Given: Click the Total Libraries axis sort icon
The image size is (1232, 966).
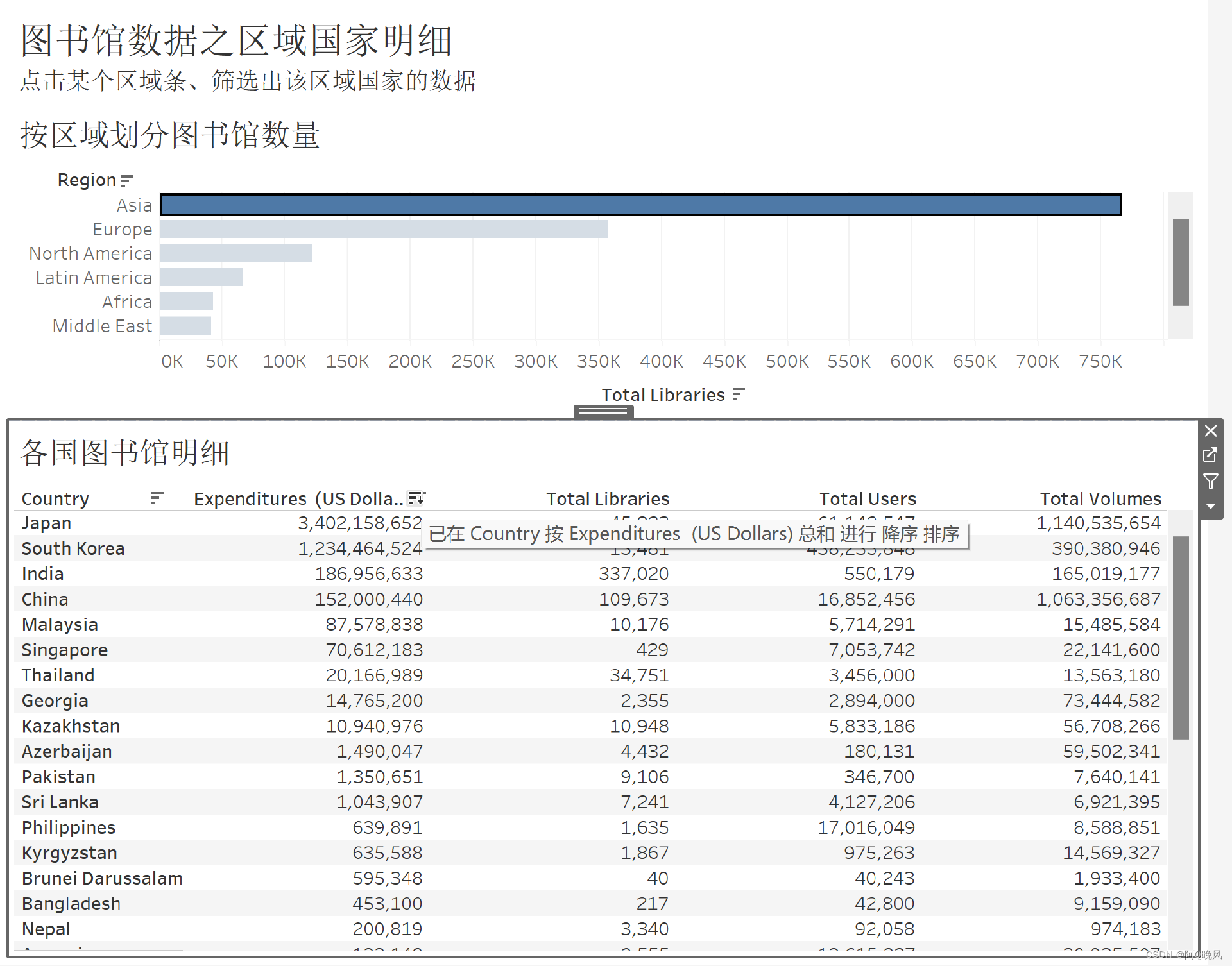Looking at the screenshot, I should [x=739, y=394].
